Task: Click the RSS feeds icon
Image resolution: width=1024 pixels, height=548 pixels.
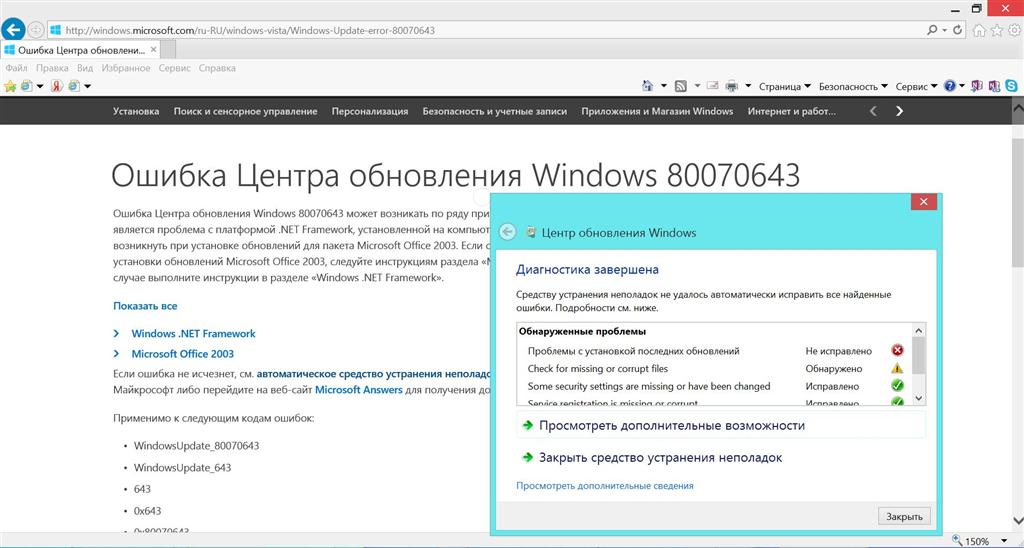Action: click(680, 86)
